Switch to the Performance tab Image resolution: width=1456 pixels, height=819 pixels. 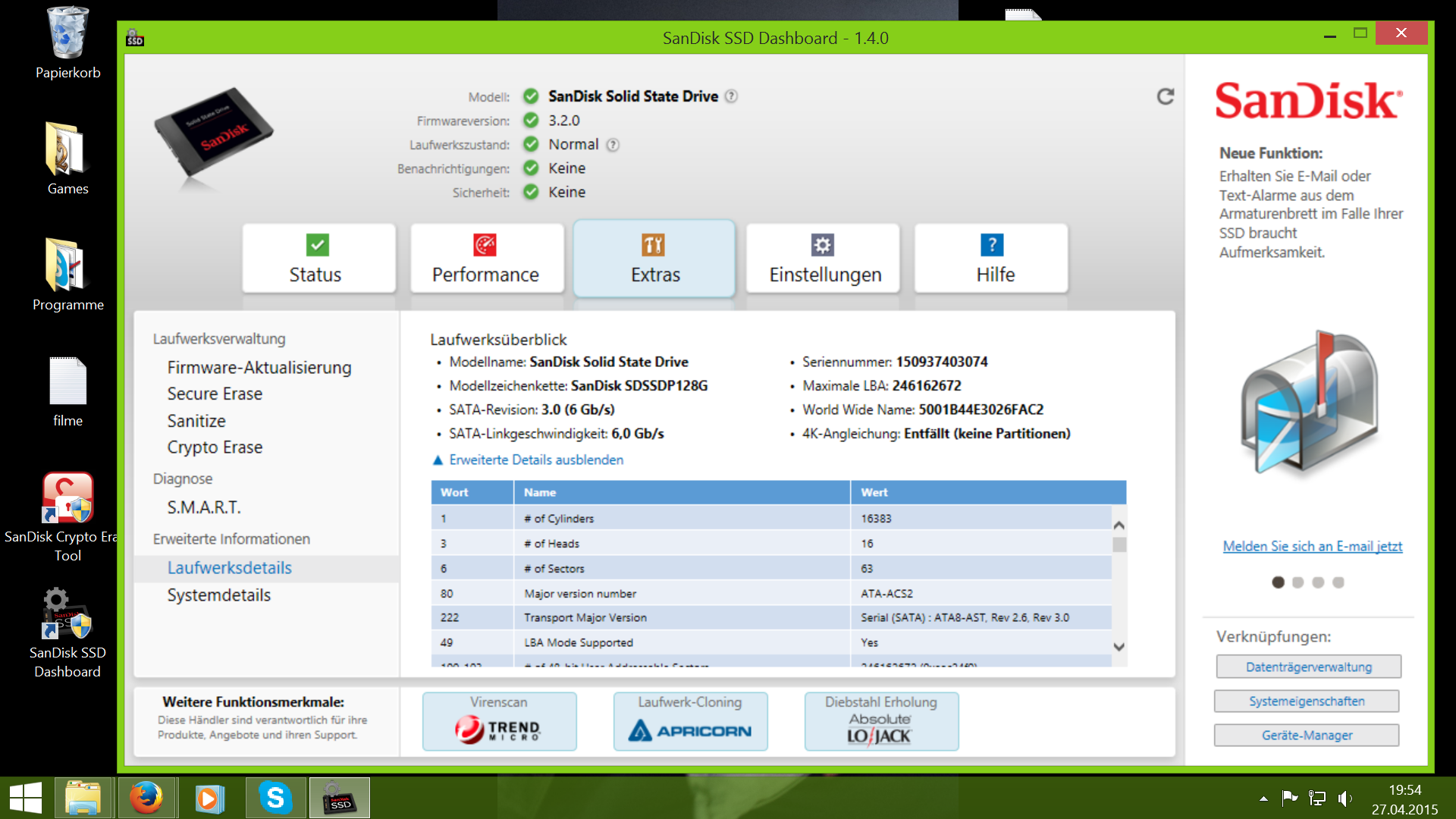pos(486,259)
